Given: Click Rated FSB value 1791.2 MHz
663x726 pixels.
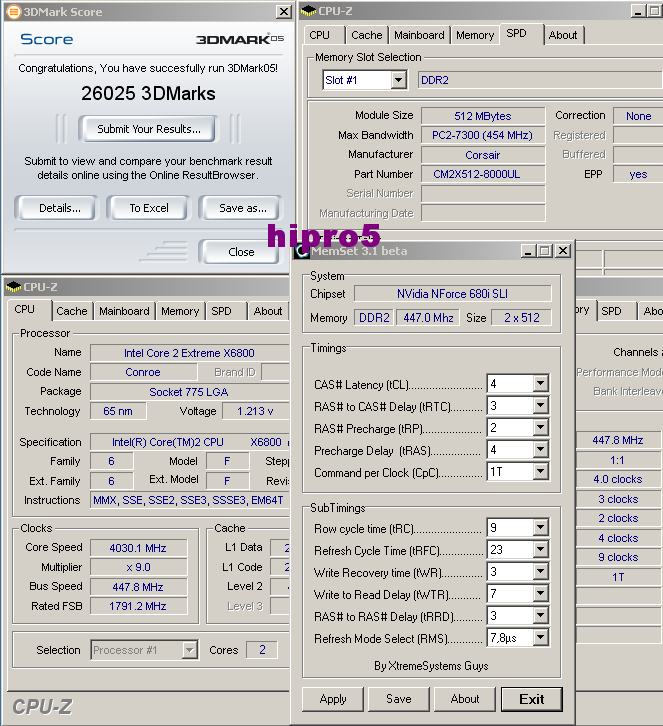Looking at the screenshot, I should (x=138, y=606).
